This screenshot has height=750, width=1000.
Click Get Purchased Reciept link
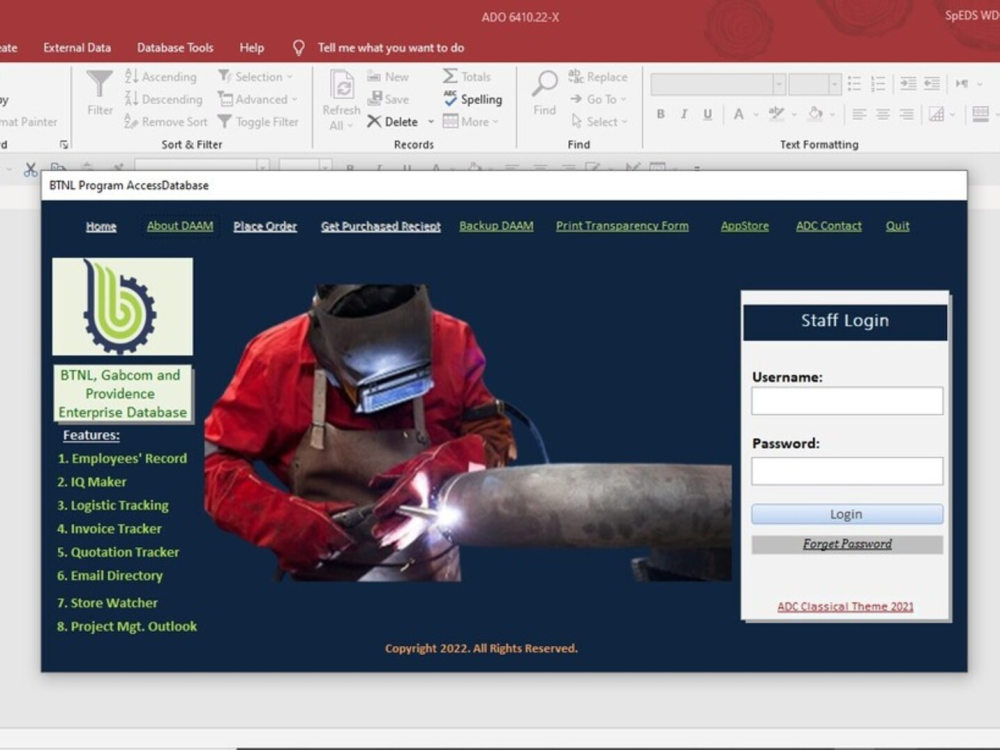pos(380,226)
